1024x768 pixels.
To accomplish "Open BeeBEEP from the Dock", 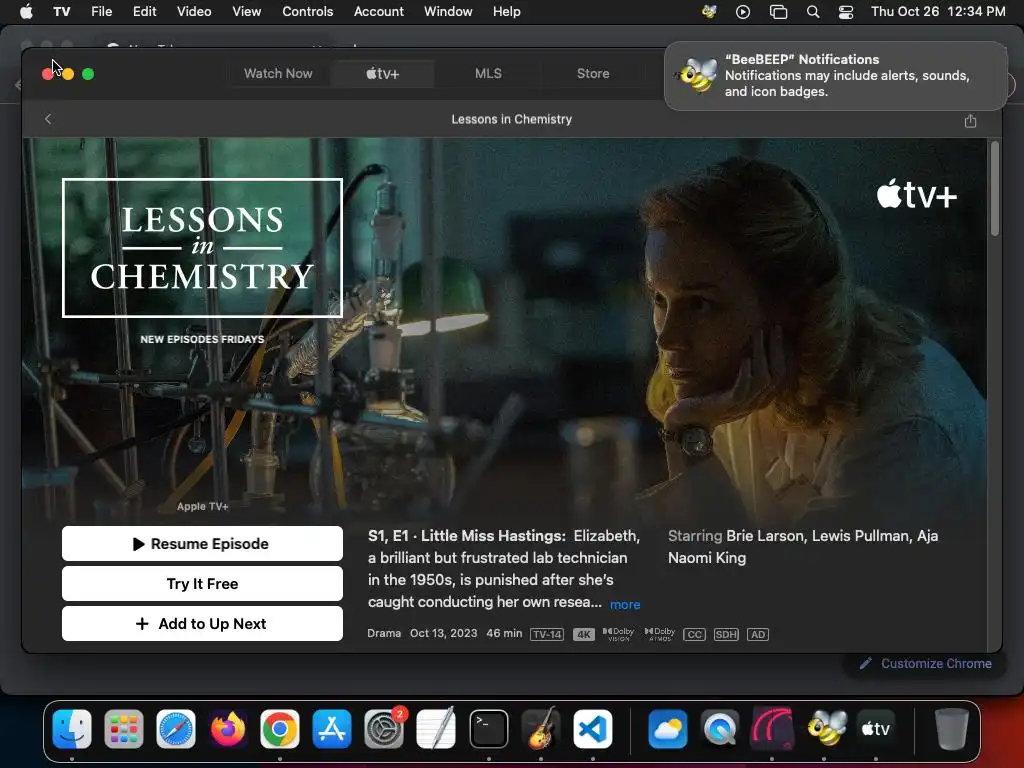I will pyautogui.click(x=824, y=729).
